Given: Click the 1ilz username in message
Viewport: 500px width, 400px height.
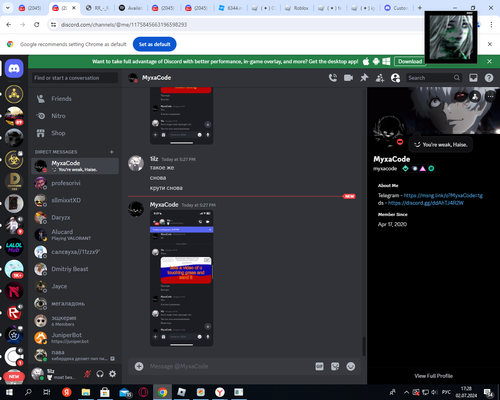Looking at the screenshot, I should (x=154, y=159).
